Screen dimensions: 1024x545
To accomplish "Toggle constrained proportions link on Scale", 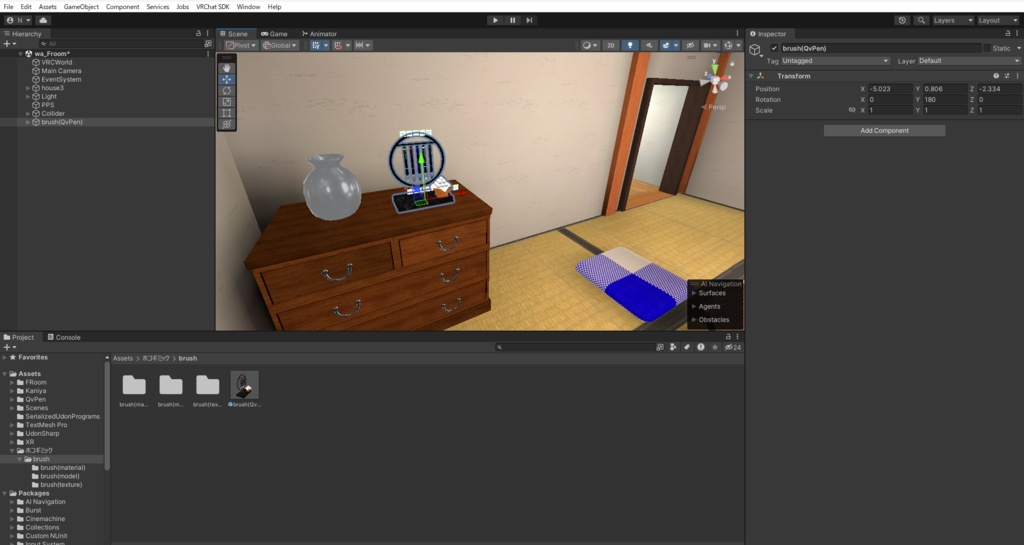I will pyautogui.click(x=852, y=110).
